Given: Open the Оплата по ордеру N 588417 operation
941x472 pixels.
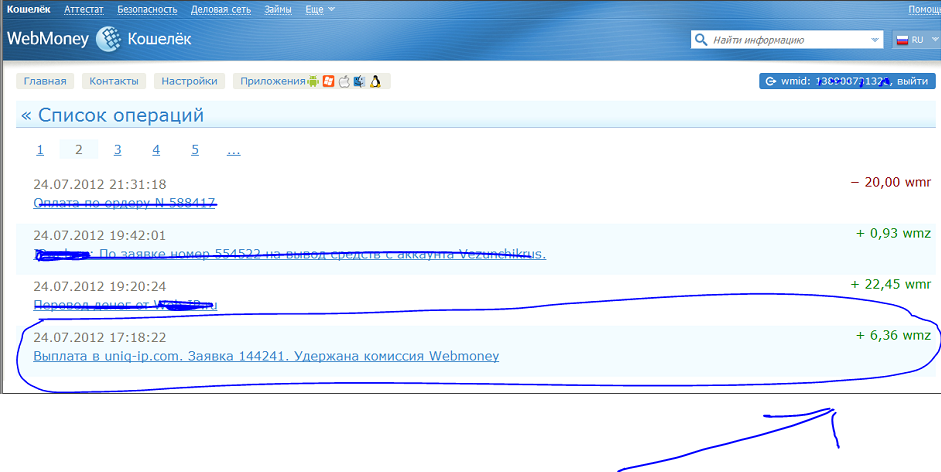Looking at the screenshot, I should tap(124, 203).
